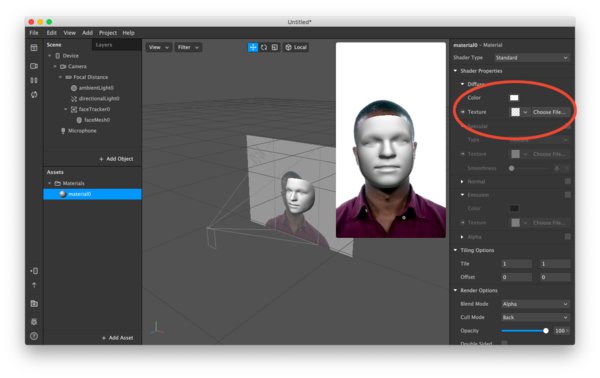600x378 pixels.
Task: Toggle the Local coordinate button
Action: [296, 47]
